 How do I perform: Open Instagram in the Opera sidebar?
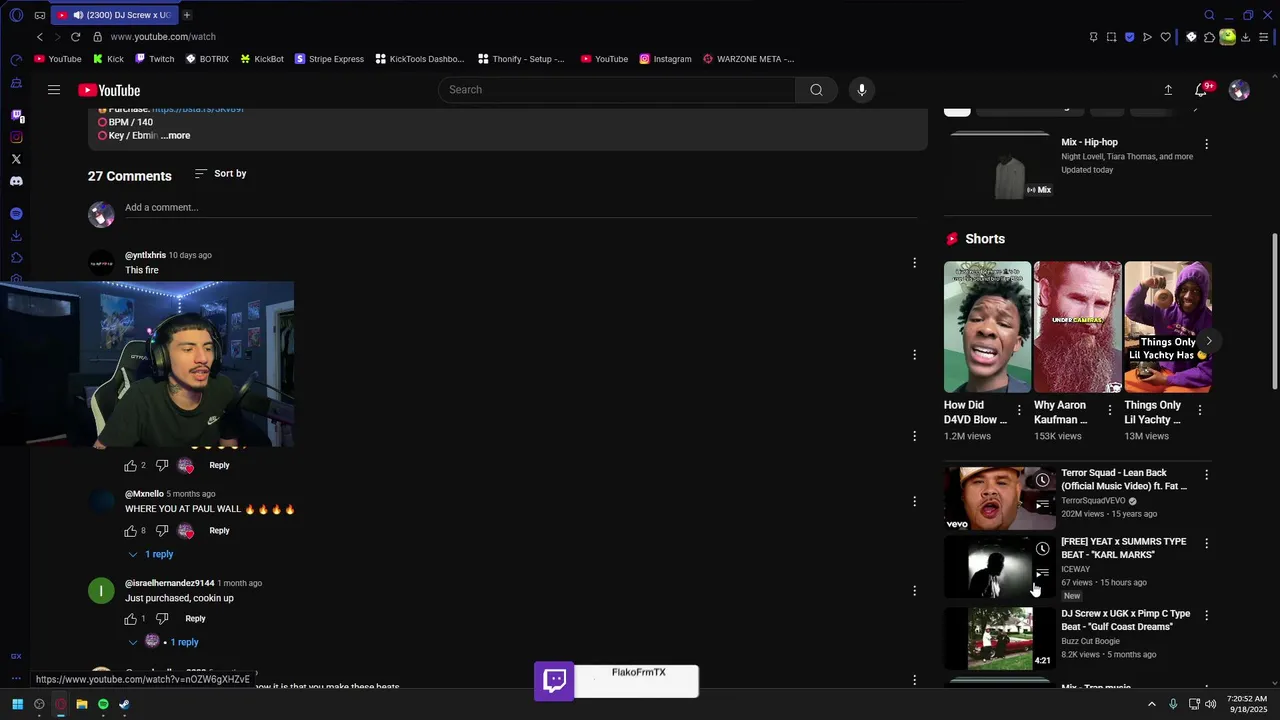16,138
